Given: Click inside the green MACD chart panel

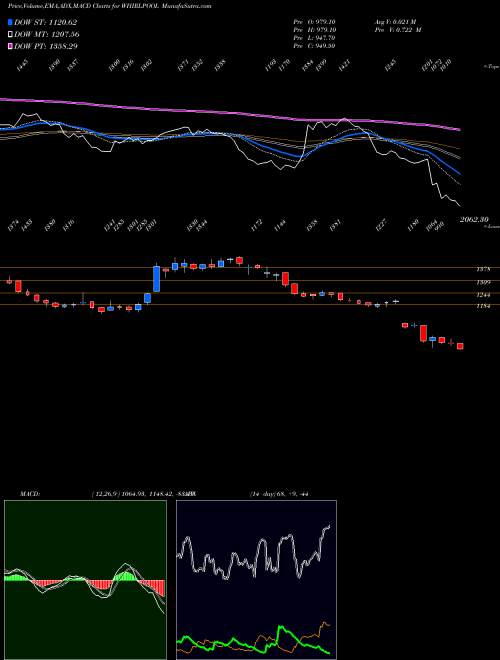Looking at the screenshot, I should 85,580.
